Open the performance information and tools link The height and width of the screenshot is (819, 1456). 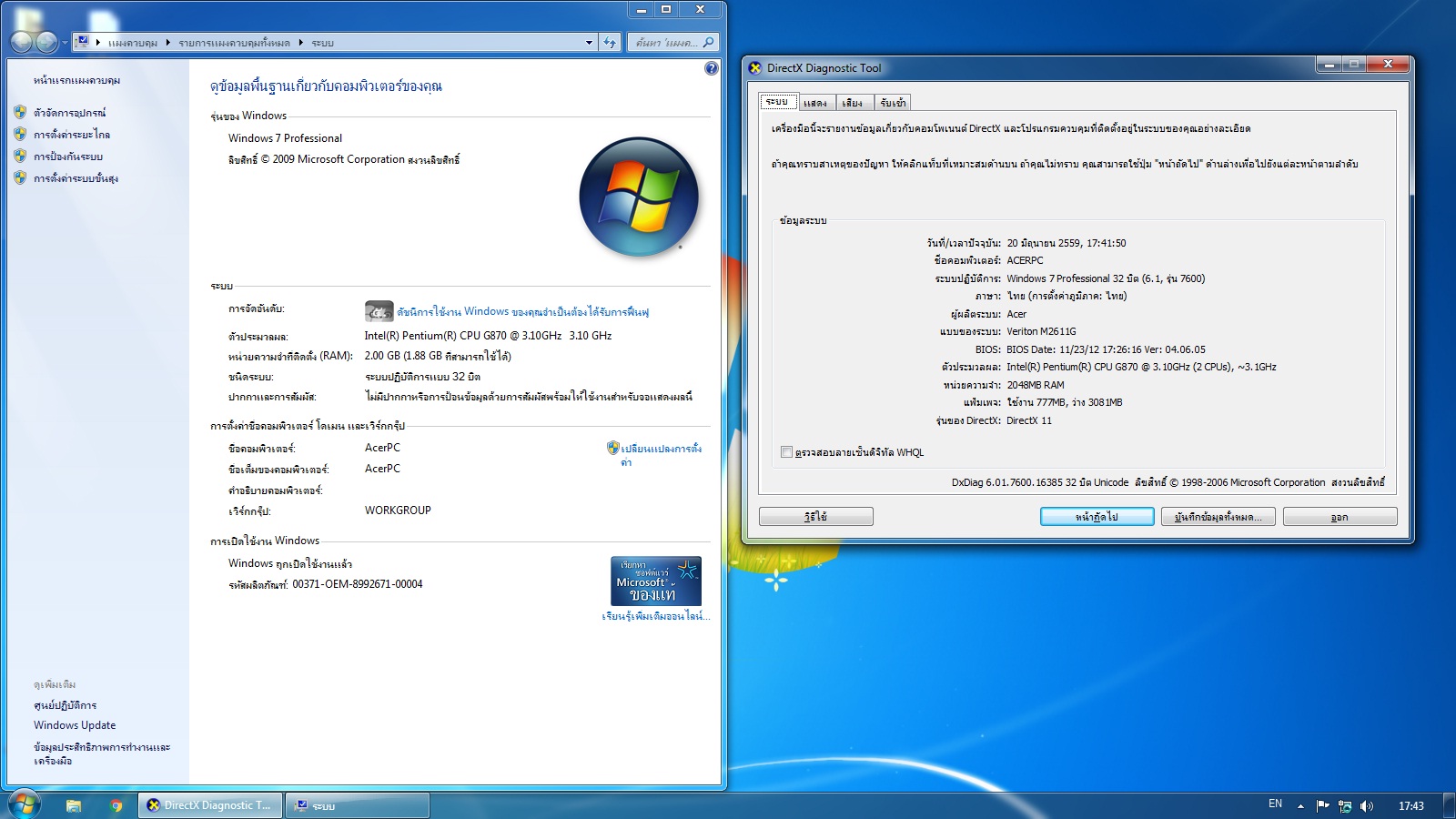[102, 753]
